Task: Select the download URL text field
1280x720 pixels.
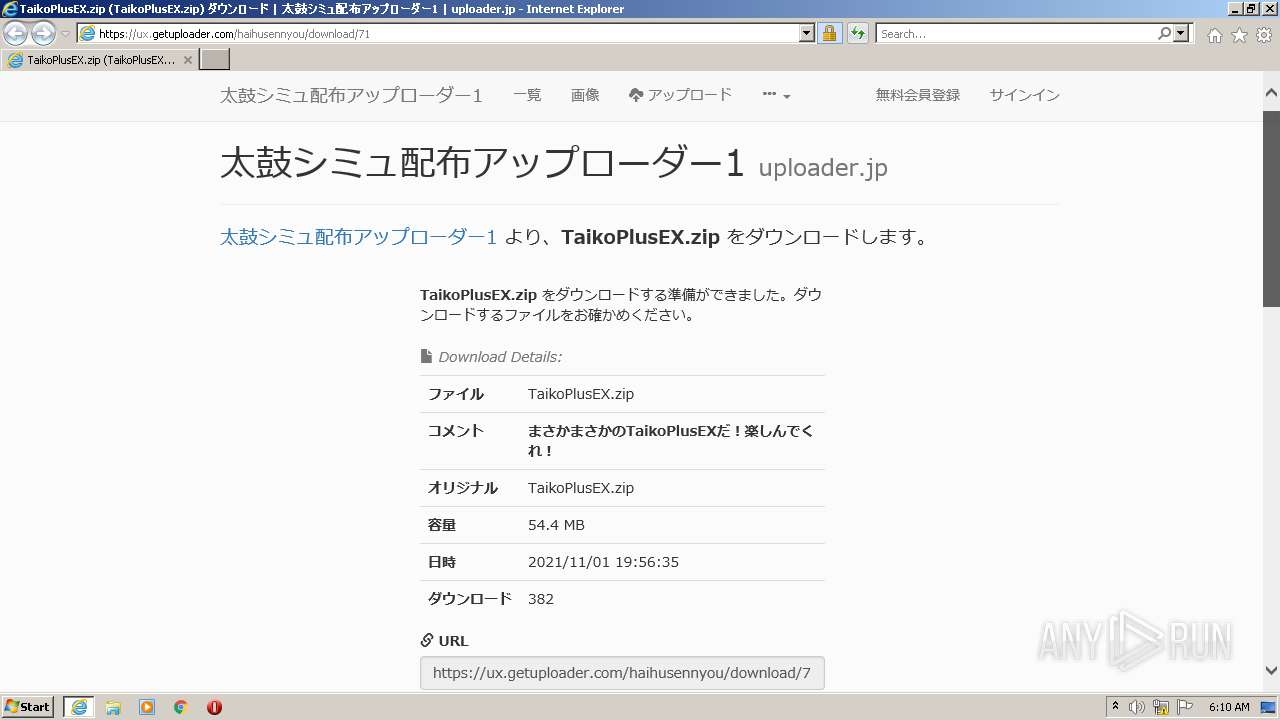Action: tap(622, 673)
